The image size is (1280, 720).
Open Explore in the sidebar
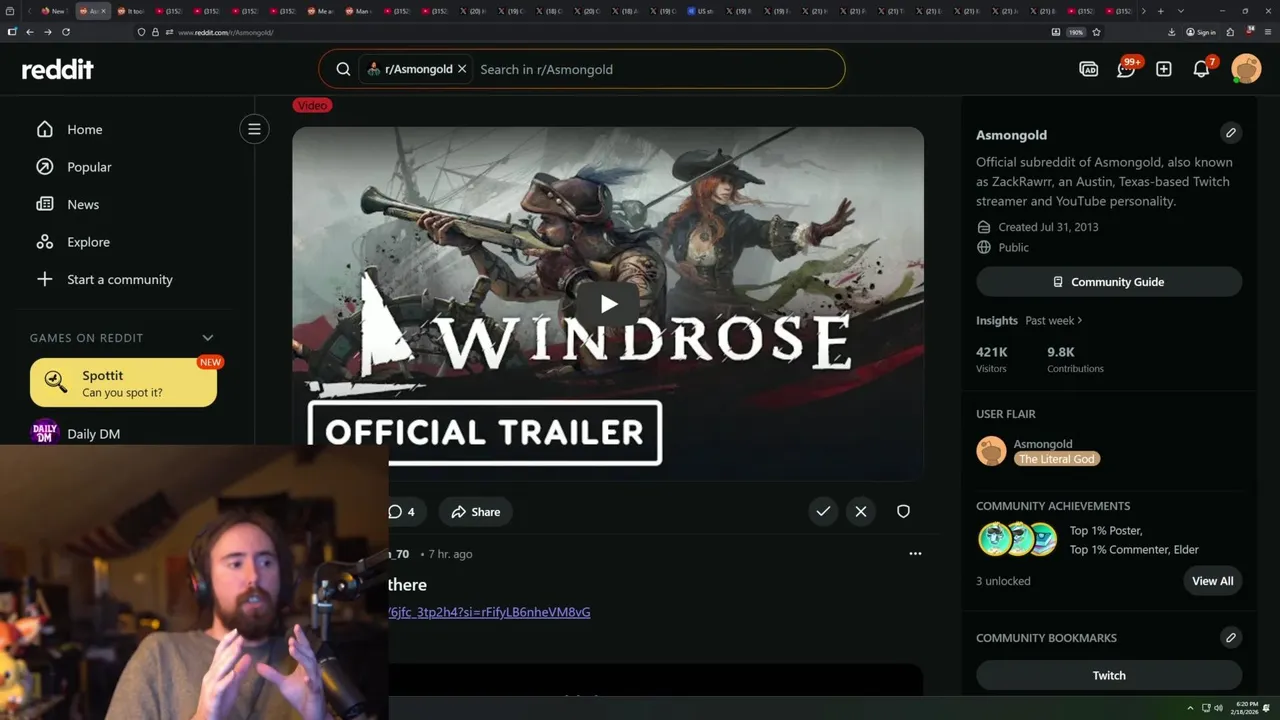88,242
